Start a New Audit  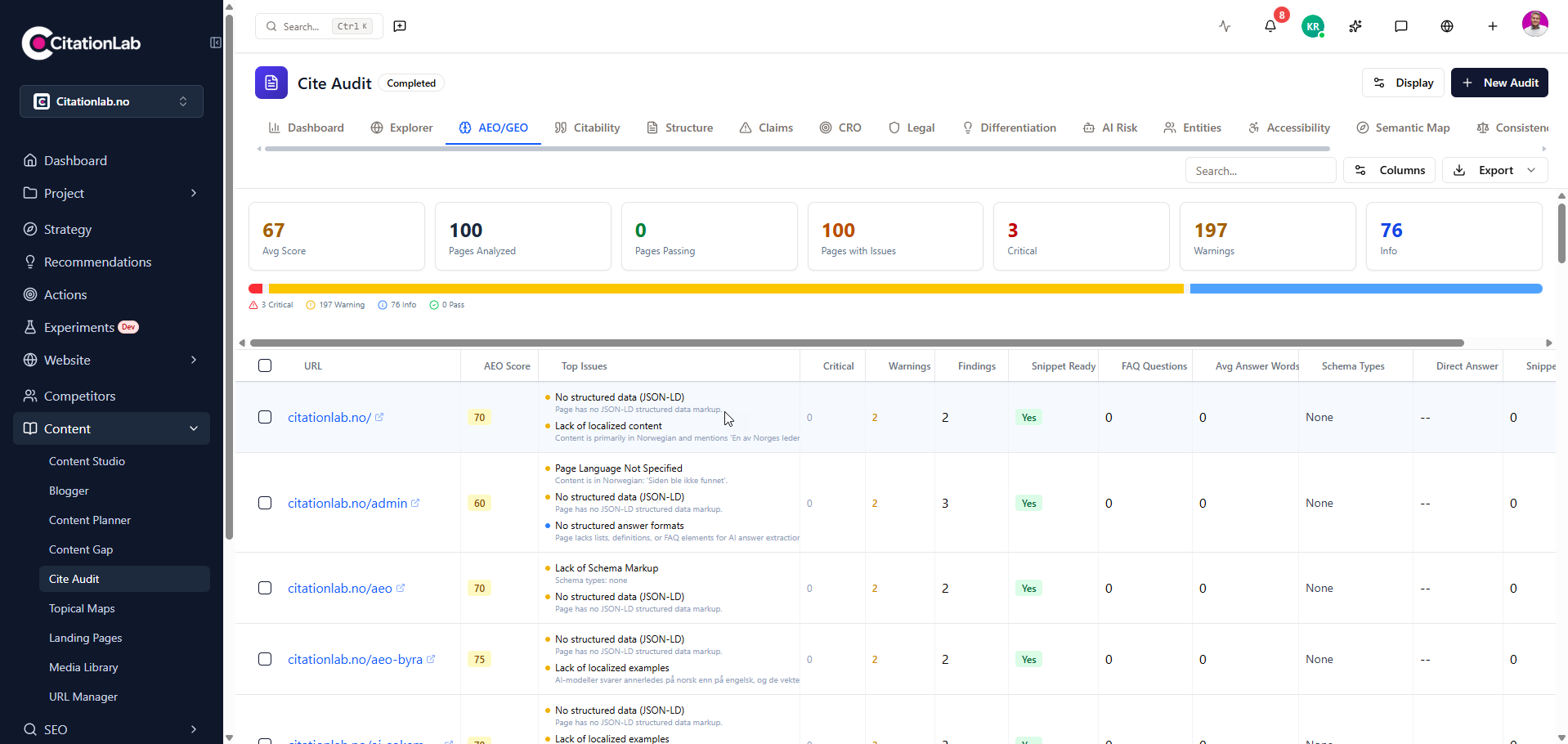point(1499,83)
